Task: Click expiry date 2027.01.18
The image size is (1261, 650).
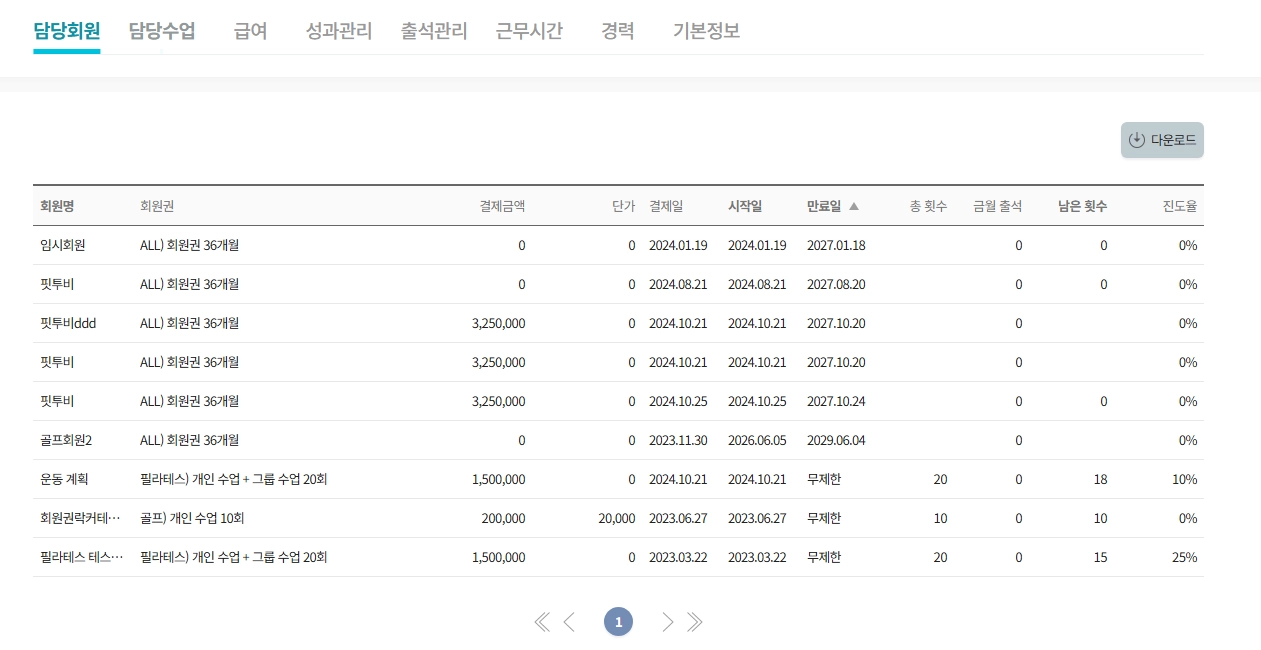Action: coord(836,245)
